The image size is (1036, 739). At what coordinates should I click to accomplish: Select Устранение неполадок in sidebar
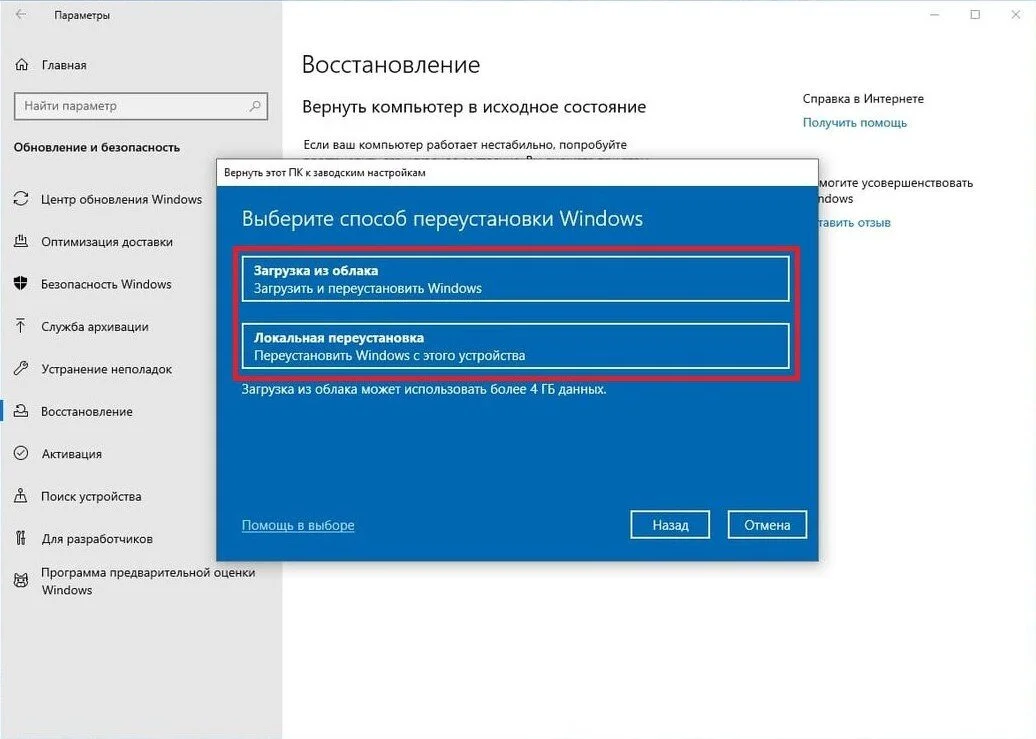[x=106, y=369]
